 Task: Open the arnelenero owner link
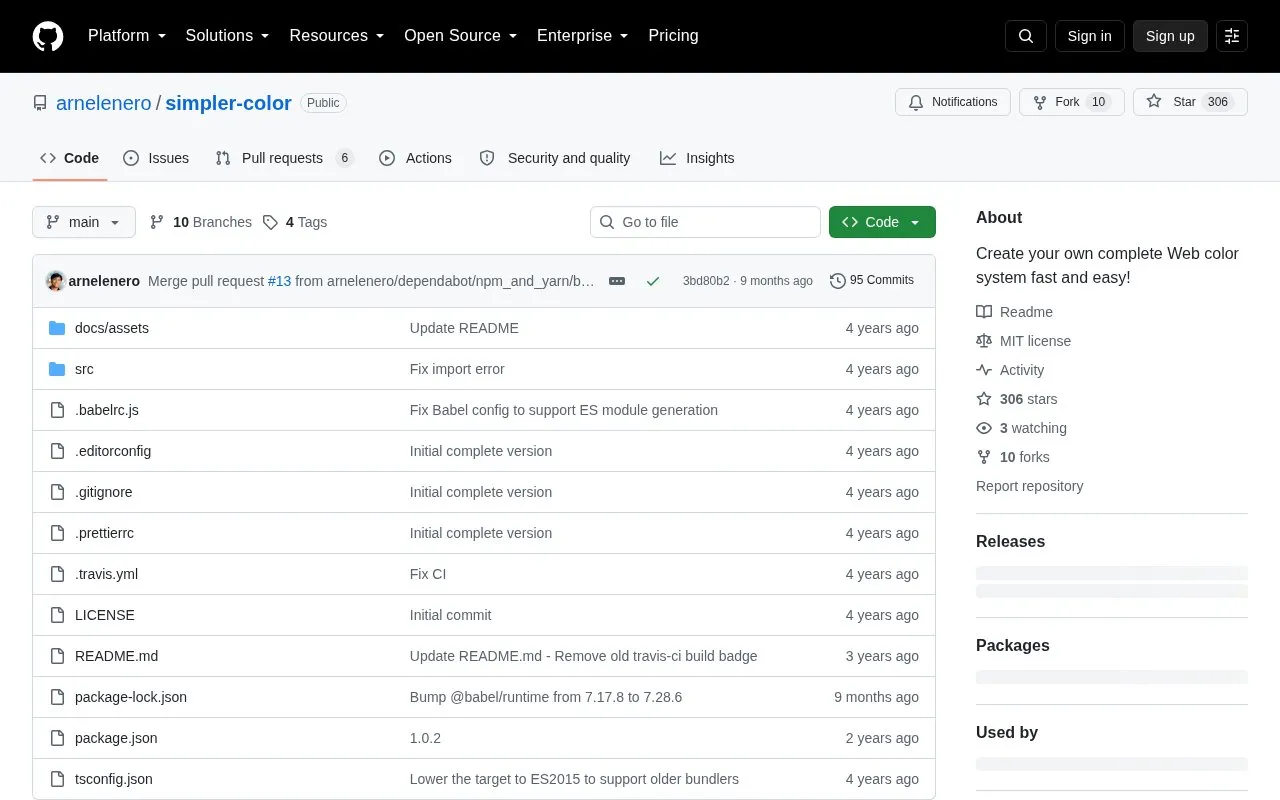104,103
